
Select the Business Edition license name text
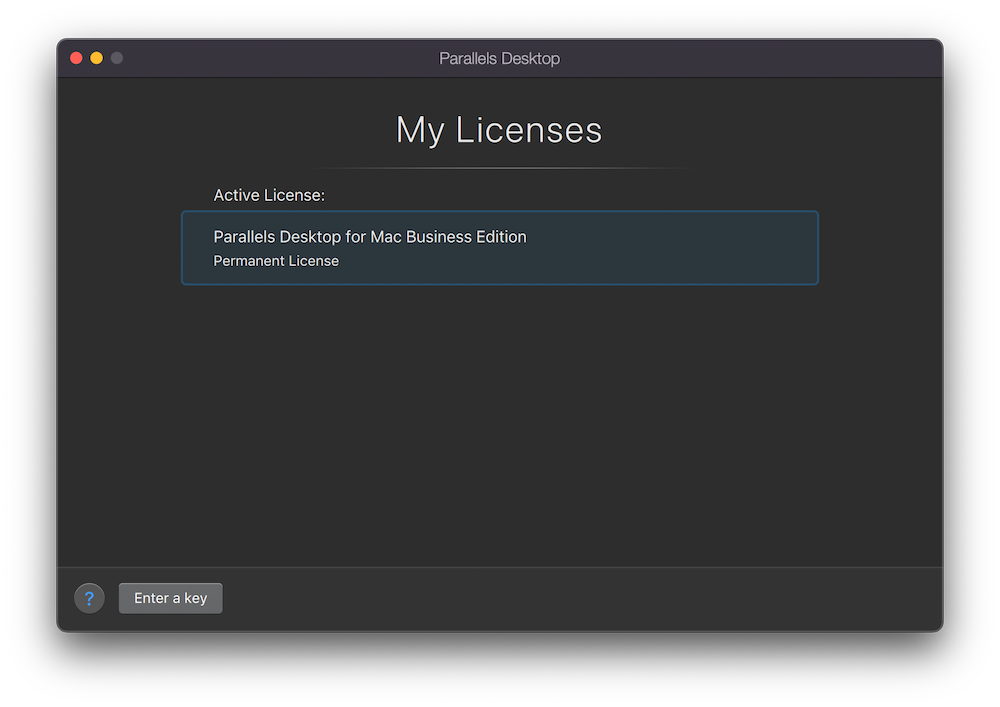pos(369,237)
